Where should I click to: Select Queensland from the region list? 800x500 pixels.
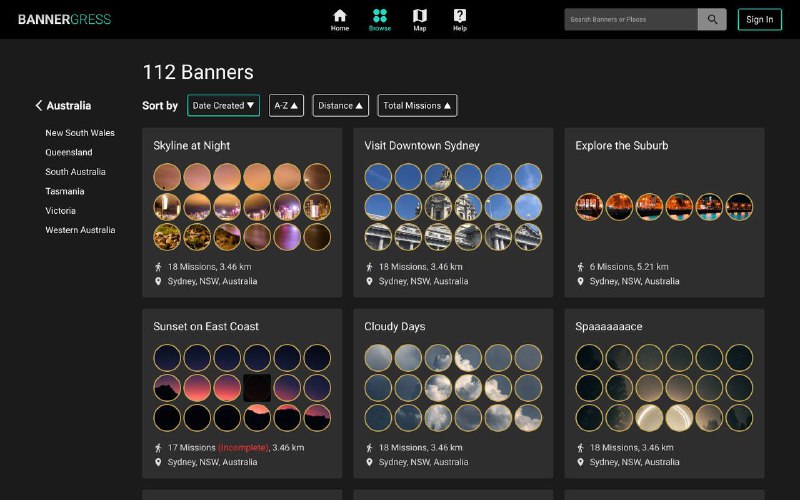coord(69,152)
